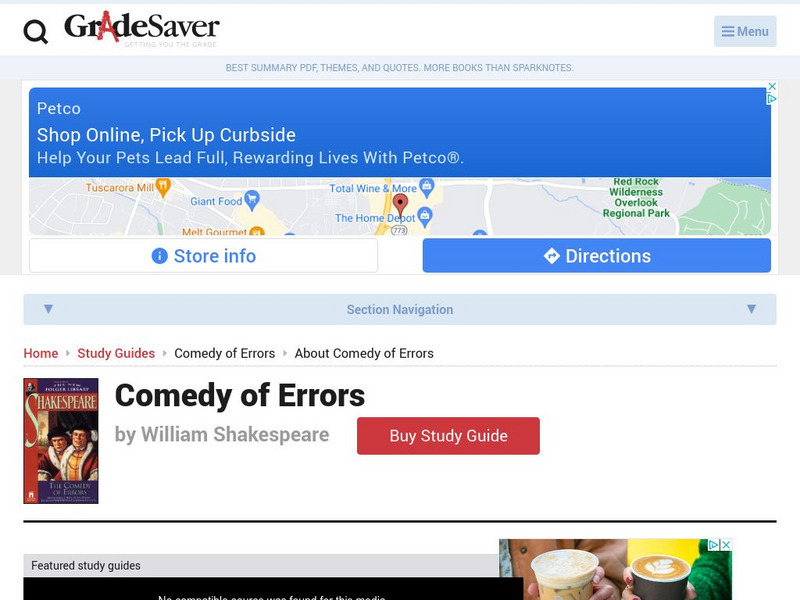The height and width of the screenshot is (600, 800).
Task: Close the coffee ad with X icon
Action: click(x=727, y=545)
